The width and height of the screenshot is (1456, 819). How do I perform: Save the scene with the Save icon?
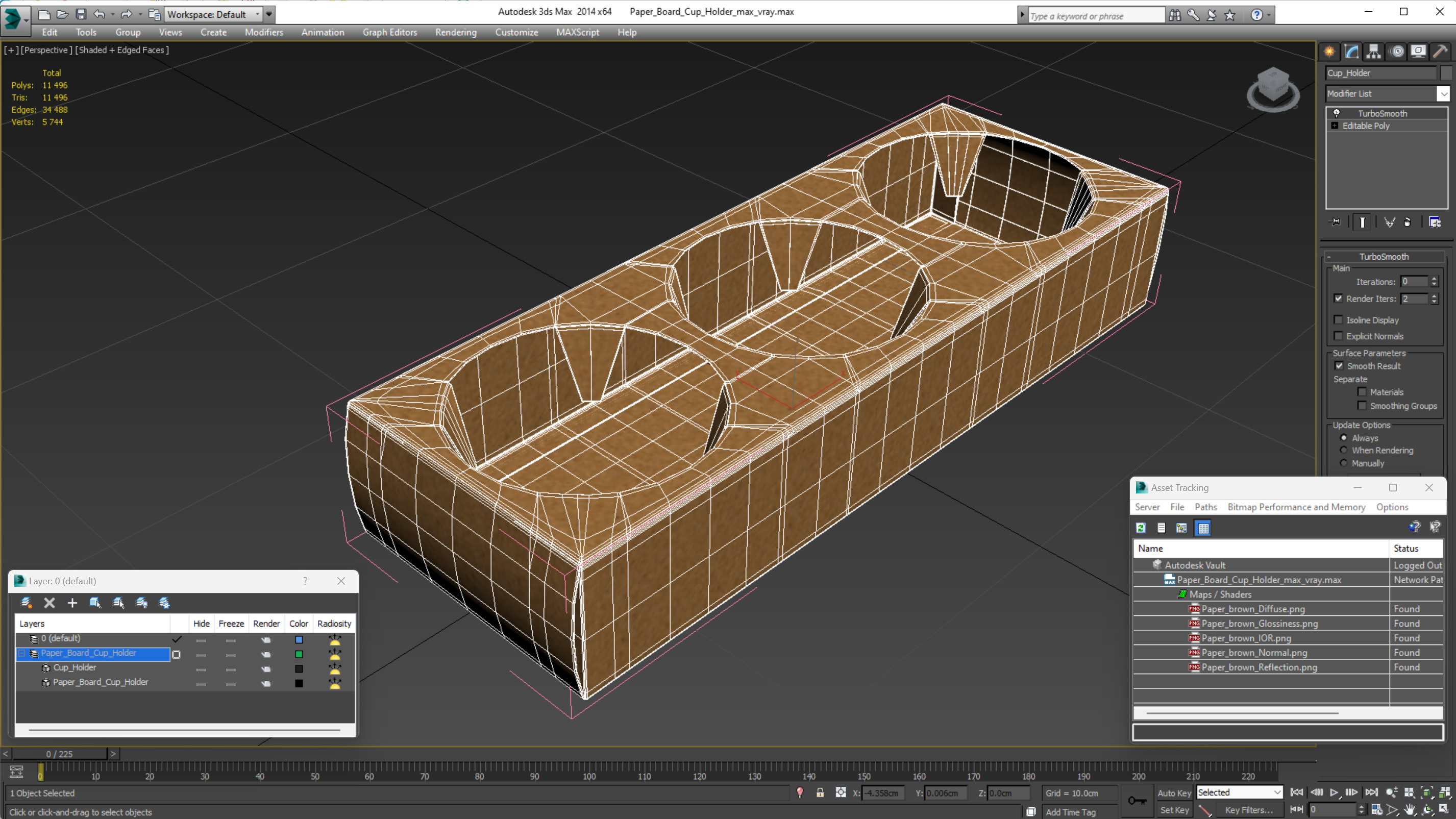click(x=81, y=14)
